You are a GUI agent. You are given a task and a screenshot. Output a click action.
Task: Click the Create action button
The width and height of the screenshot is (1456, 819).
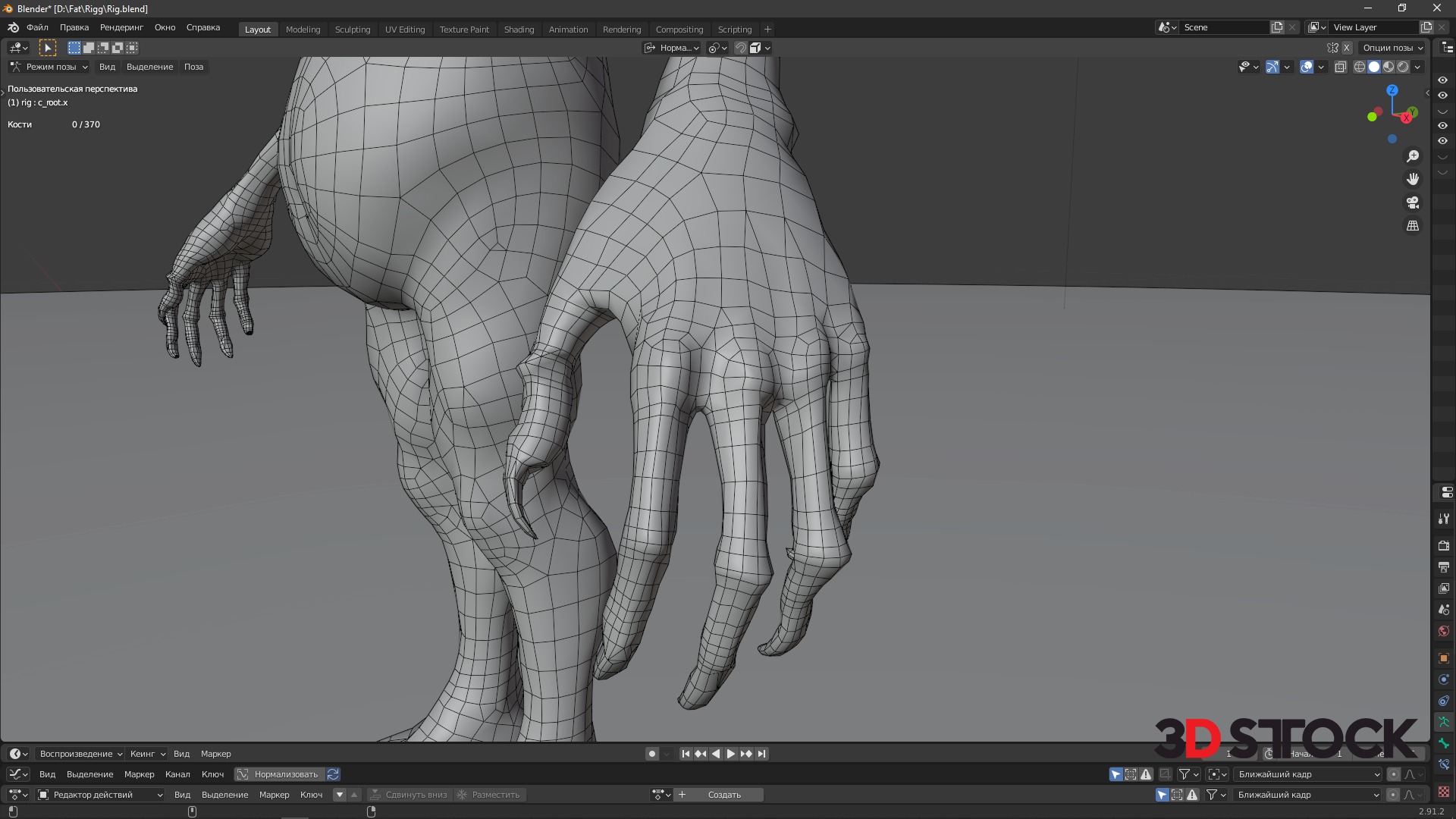pyautogui.click(x=724, y=795)
